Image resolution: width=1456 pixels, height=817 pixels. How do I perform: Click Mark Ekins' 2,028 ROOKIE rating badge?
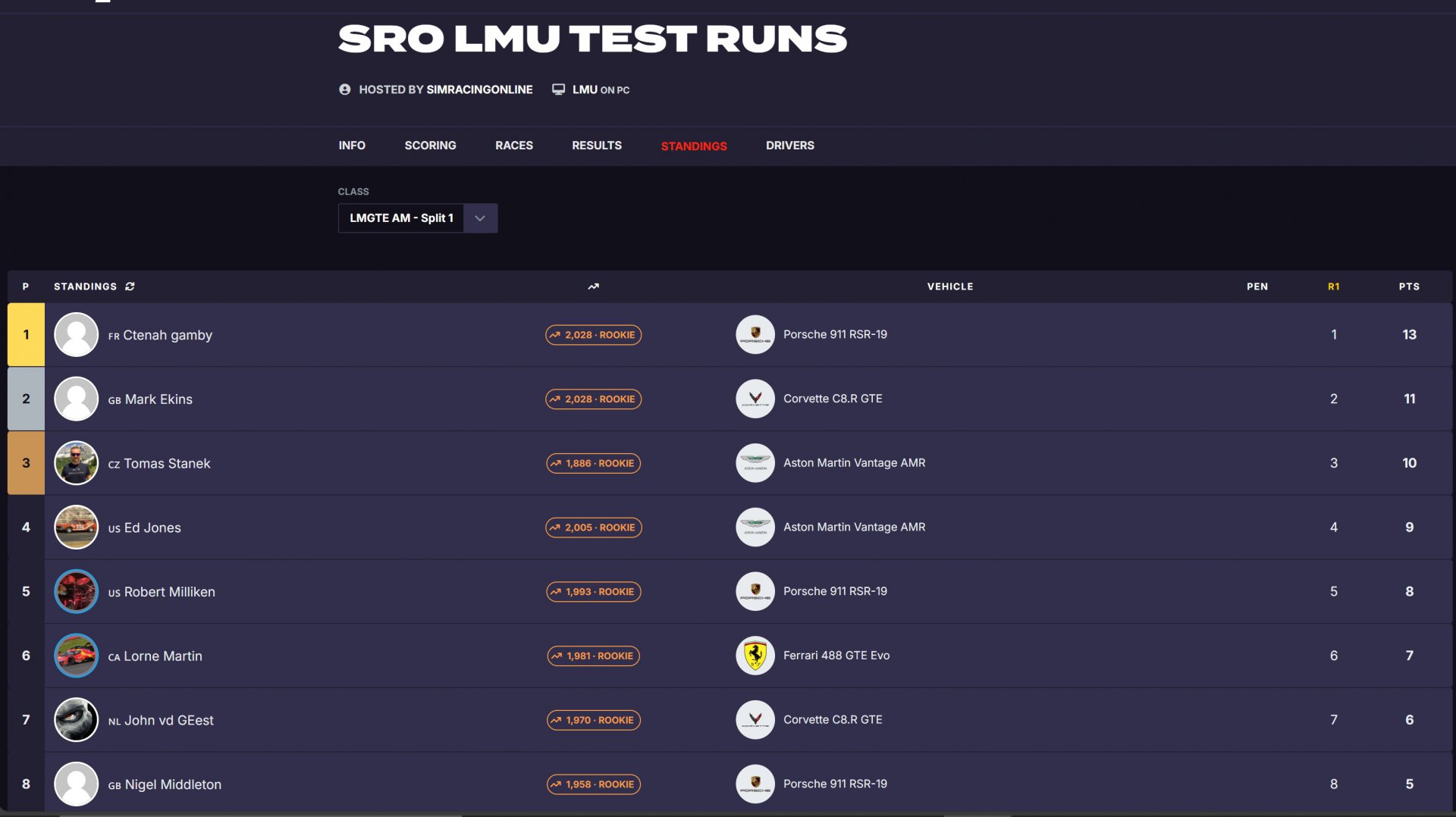(x=594, y=399)
